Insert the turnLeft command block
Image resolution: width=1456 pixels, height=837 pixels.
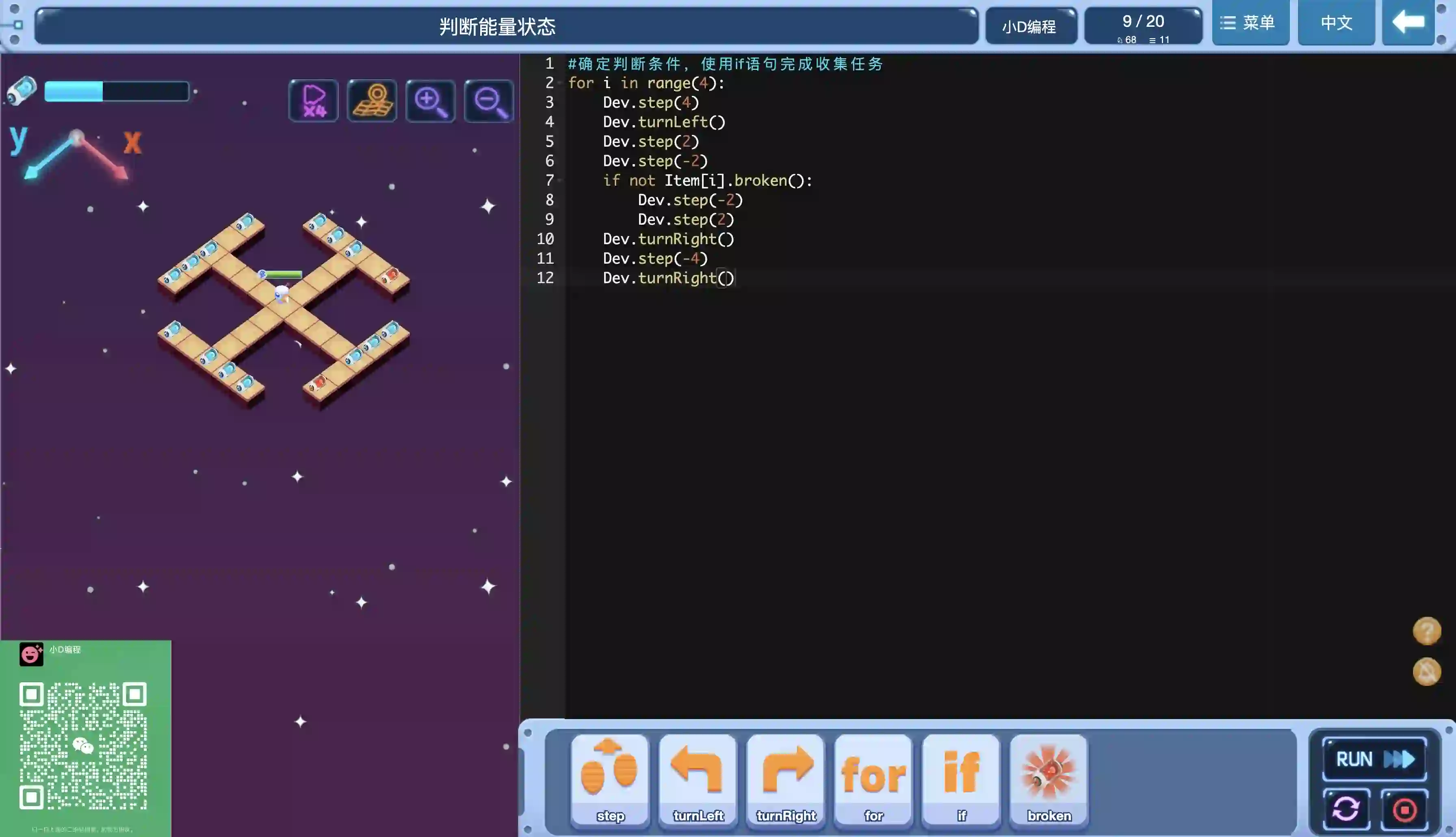tap(698, 779)
